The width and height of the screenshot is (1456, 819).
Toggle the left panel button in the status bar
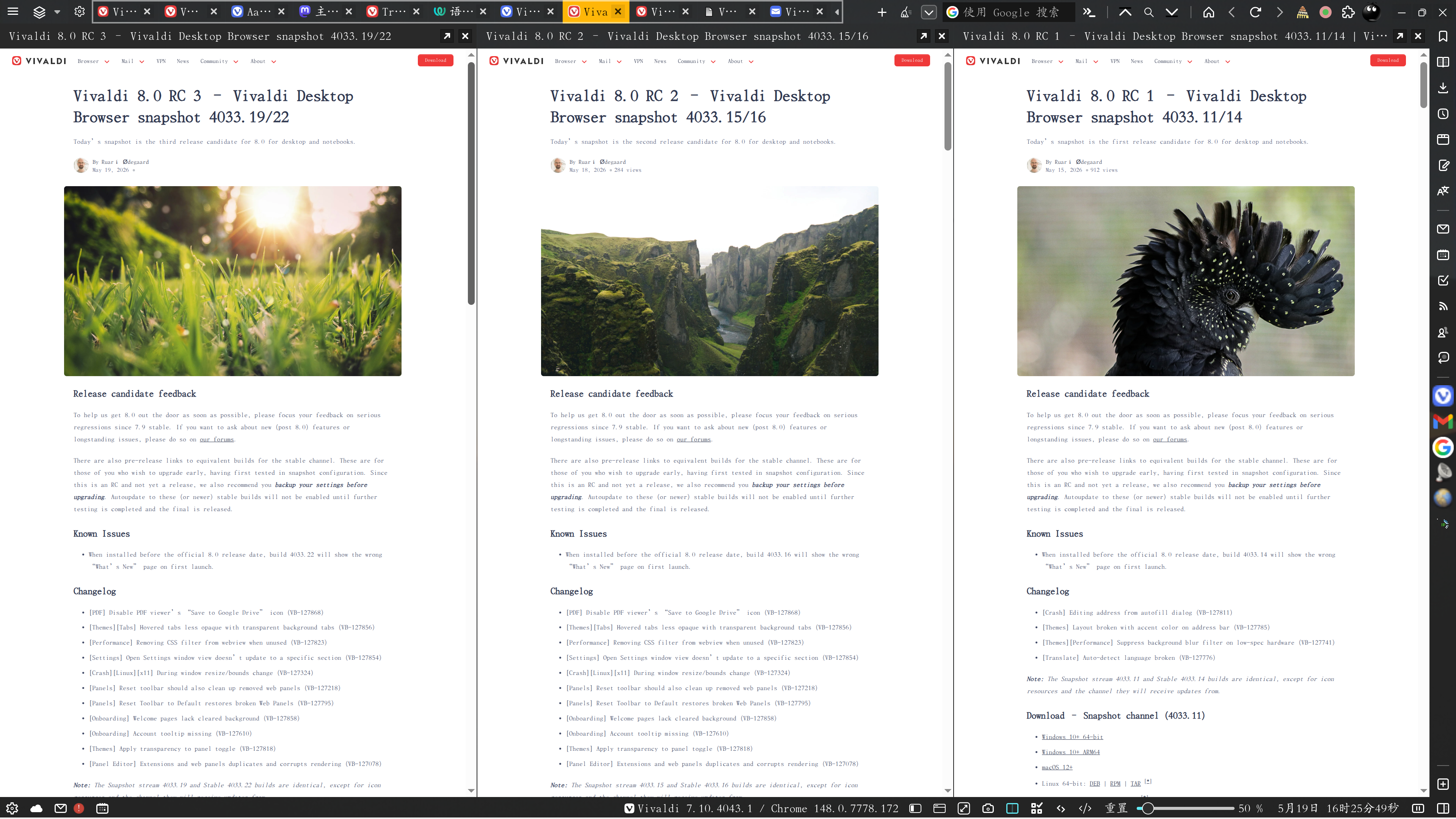click(x=916, y=808)
